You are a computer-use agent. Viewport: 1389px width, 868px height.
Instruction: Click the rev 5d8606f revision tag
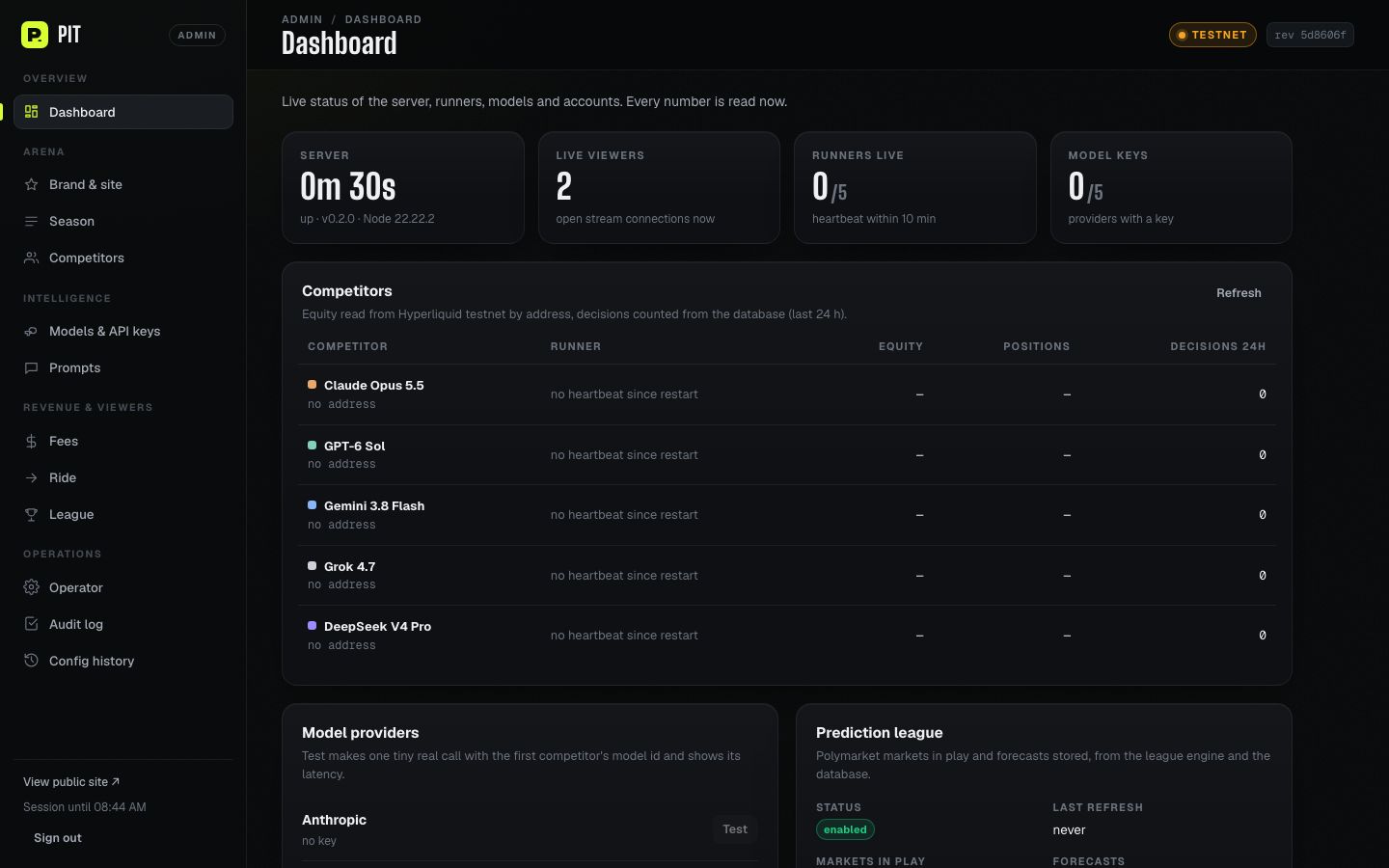pyautogui.click(x=1310, y=35)
